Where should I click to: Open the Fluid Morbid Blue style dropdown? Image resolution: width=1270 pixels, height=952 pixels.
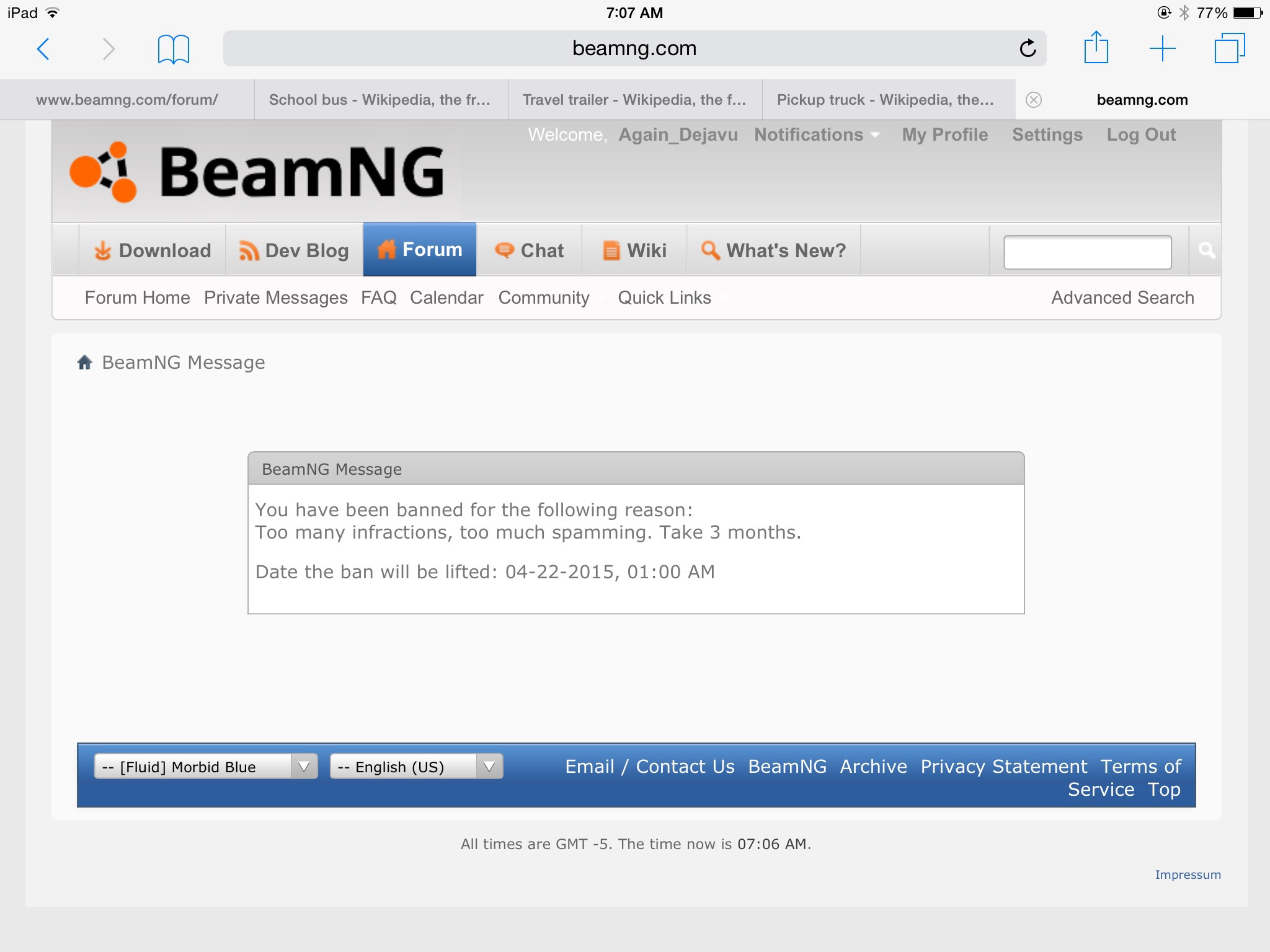tap(206, 767)
